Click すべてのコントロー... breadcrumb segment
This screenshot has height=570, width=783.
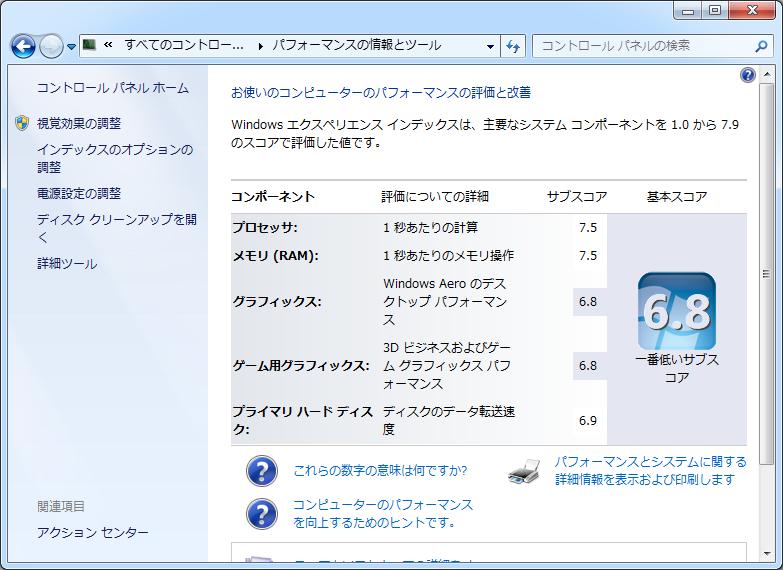point(184,45)
